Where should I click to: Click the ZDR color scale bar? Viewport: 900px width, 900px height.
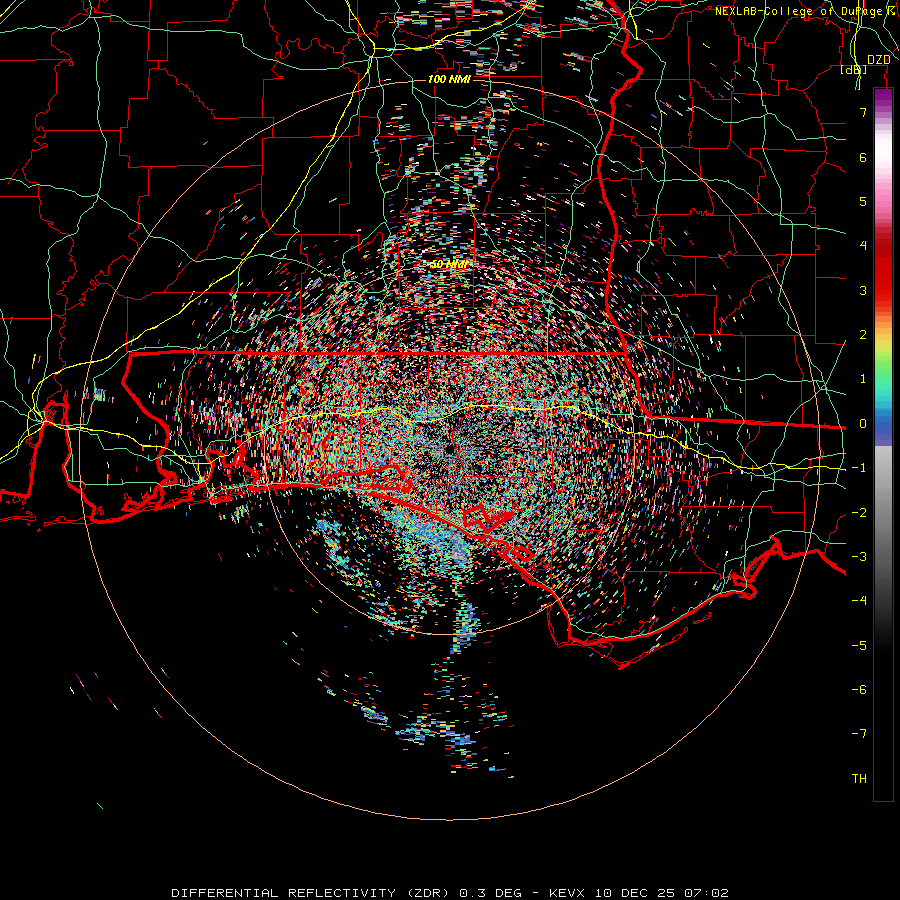pos(883,444)
